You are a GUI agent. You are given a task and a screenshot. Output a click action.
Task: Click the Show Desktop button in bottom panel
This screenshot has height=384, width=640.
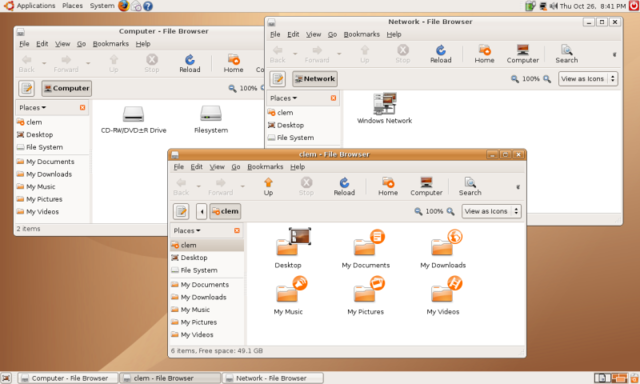point(6,378)
